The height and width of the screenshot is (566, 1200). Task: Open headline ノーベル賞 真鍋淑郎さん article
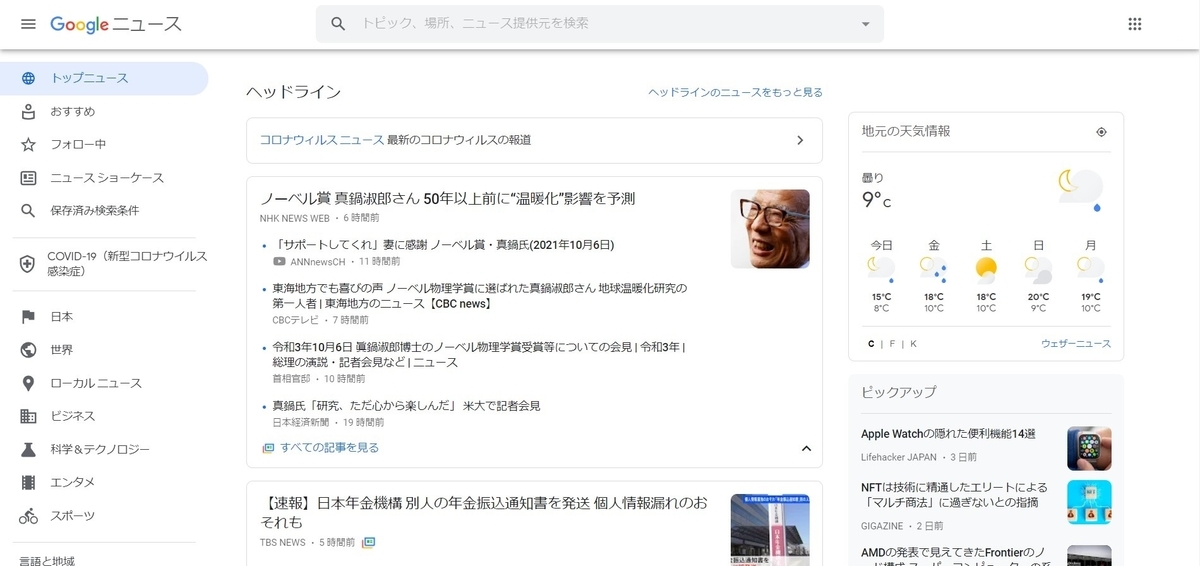[x=447, y=198]
